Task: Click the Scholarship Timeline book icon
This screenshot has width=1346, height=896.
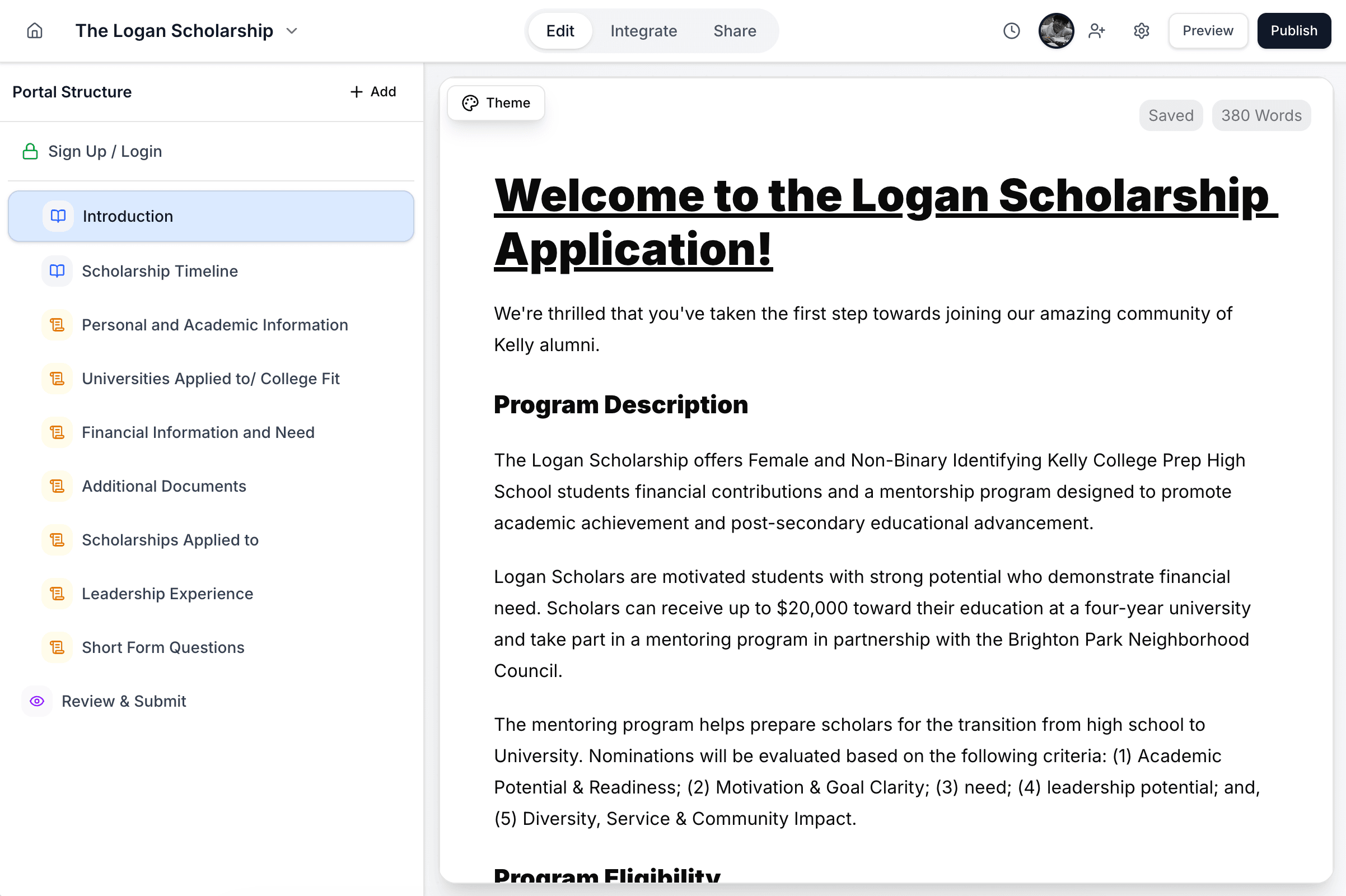Action: 57,271
